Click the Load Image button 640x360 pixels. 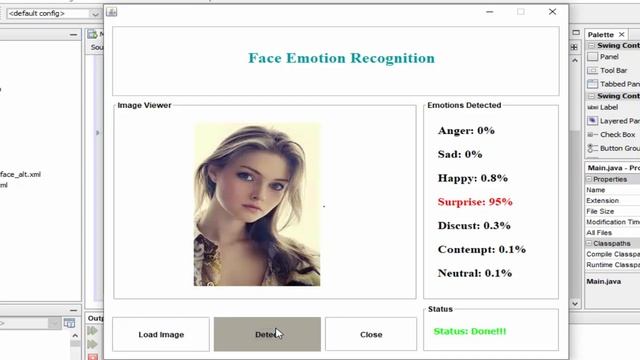(x=161, y=334)
